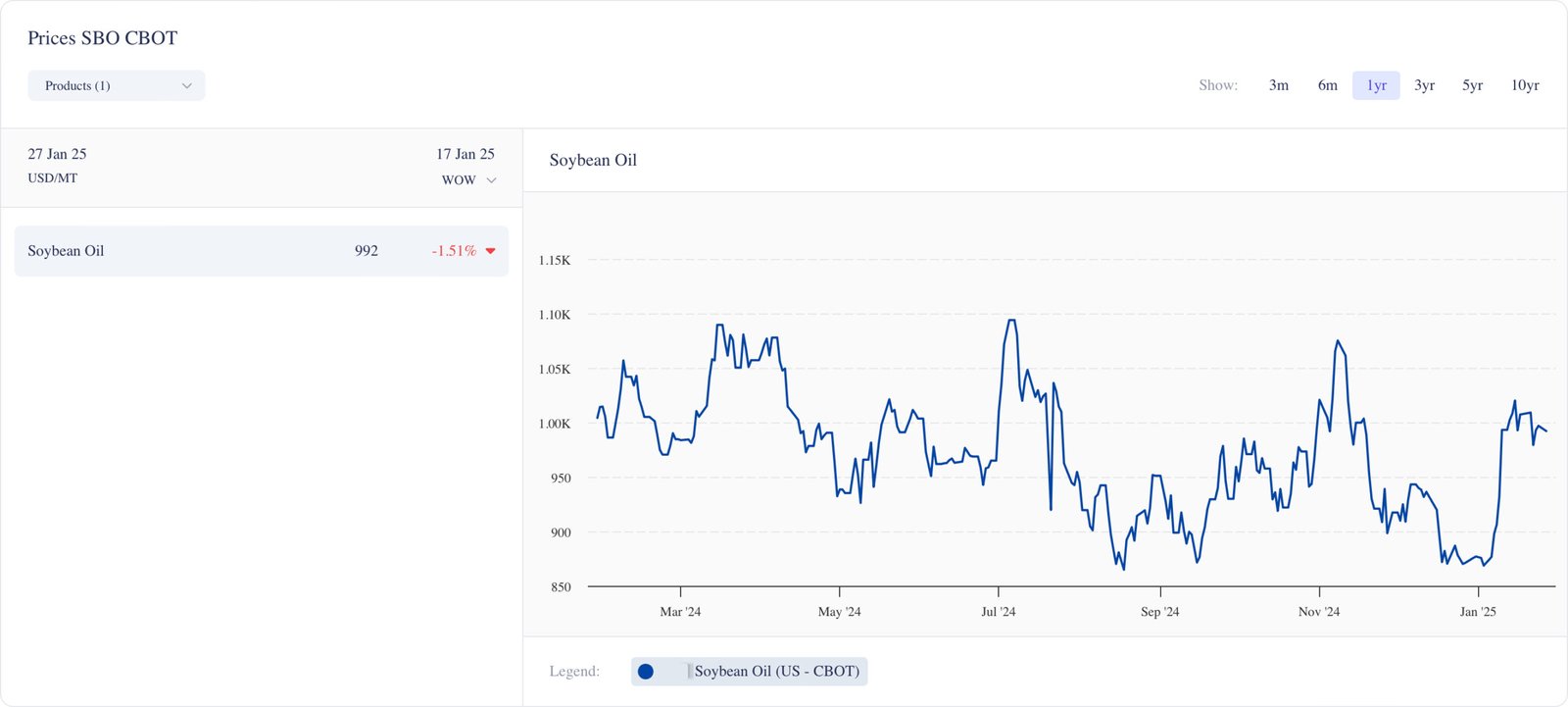
Task: Click the Soybean Oil chart title
Action: coord(593,161)
